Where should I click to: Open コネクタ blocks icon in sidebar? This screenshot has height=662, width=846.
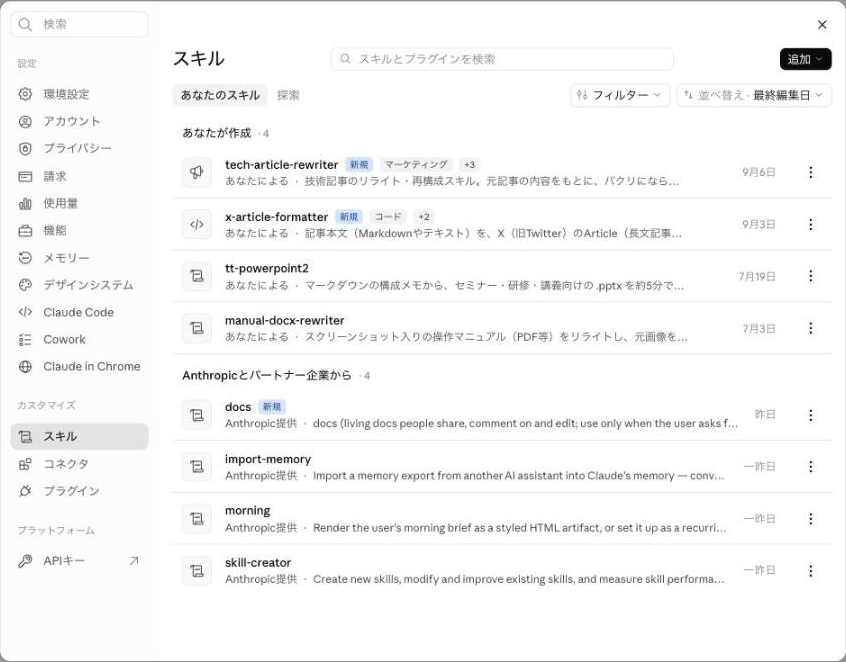point(25,464)
